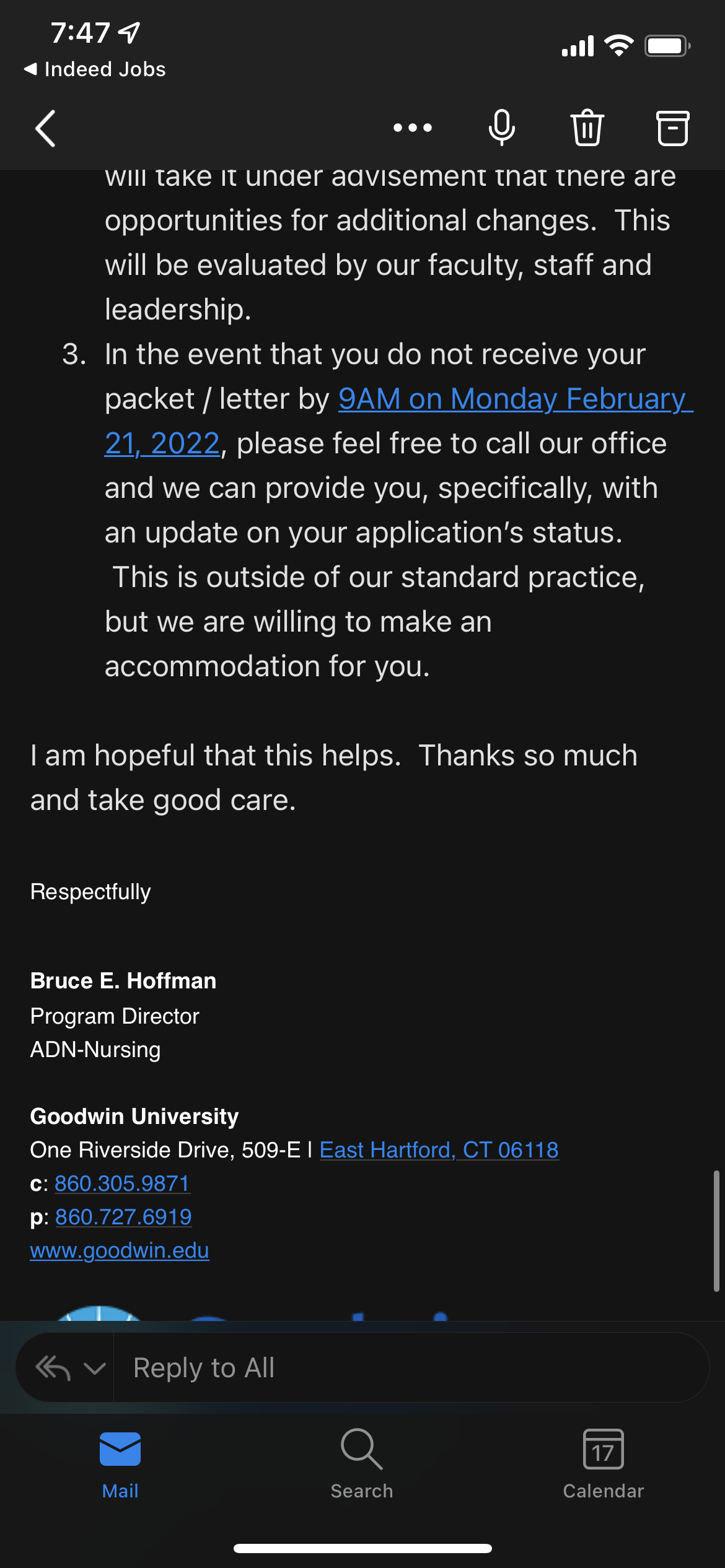Viewport: 725px width, 1568px height.
Task: Call phone number 860.727.6919
Action: click(123, 1217)
